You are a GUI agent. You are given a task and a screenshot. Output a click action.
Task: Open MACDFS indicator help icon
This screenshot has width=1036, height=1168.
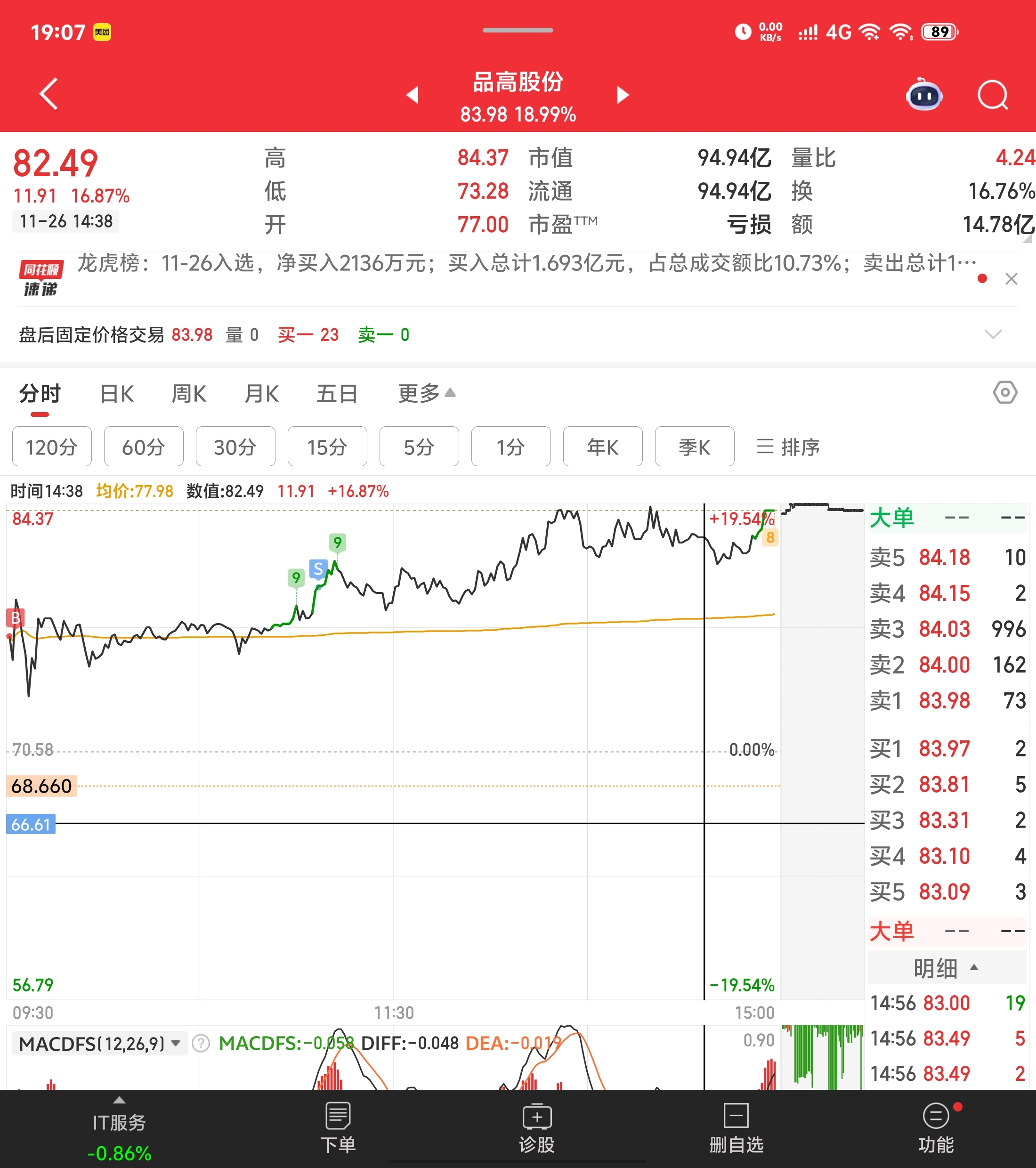201,1043
